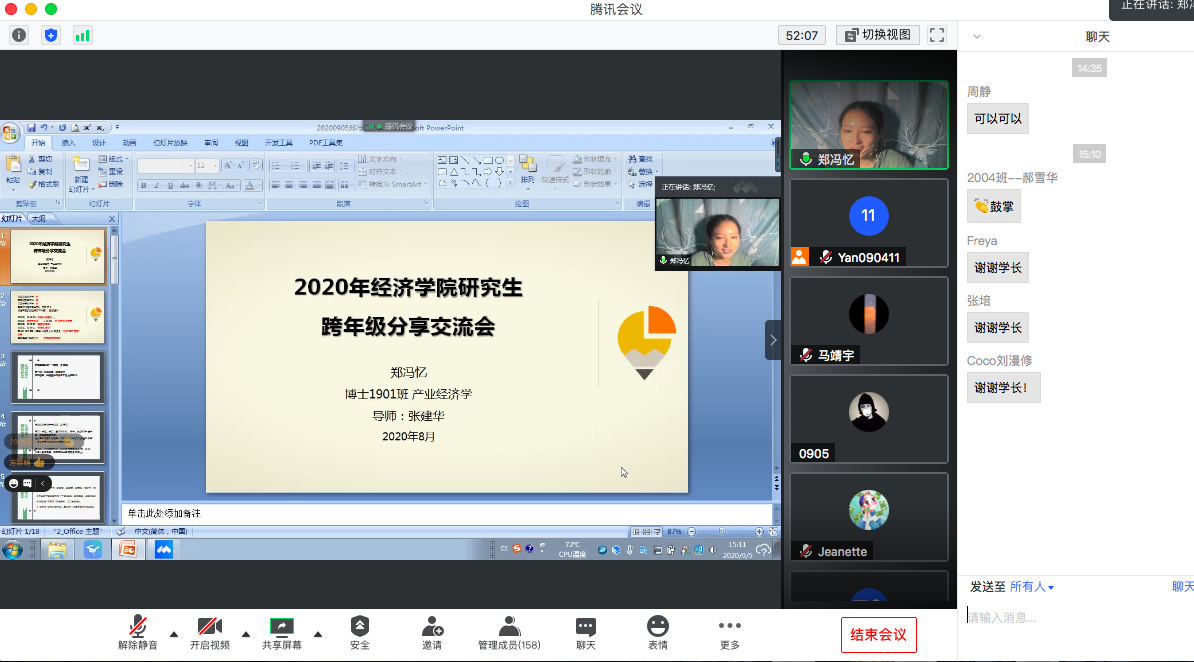Check the green network signal icon
Screen dimensions: 1194x662
[82, 35]
